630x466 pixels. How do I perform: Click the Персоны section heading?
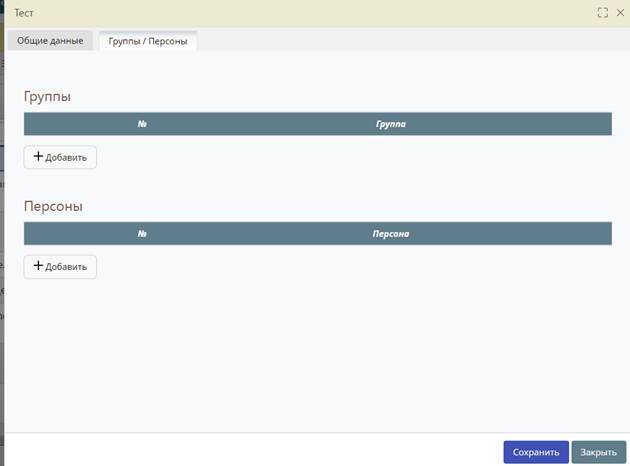pos(53,206)
